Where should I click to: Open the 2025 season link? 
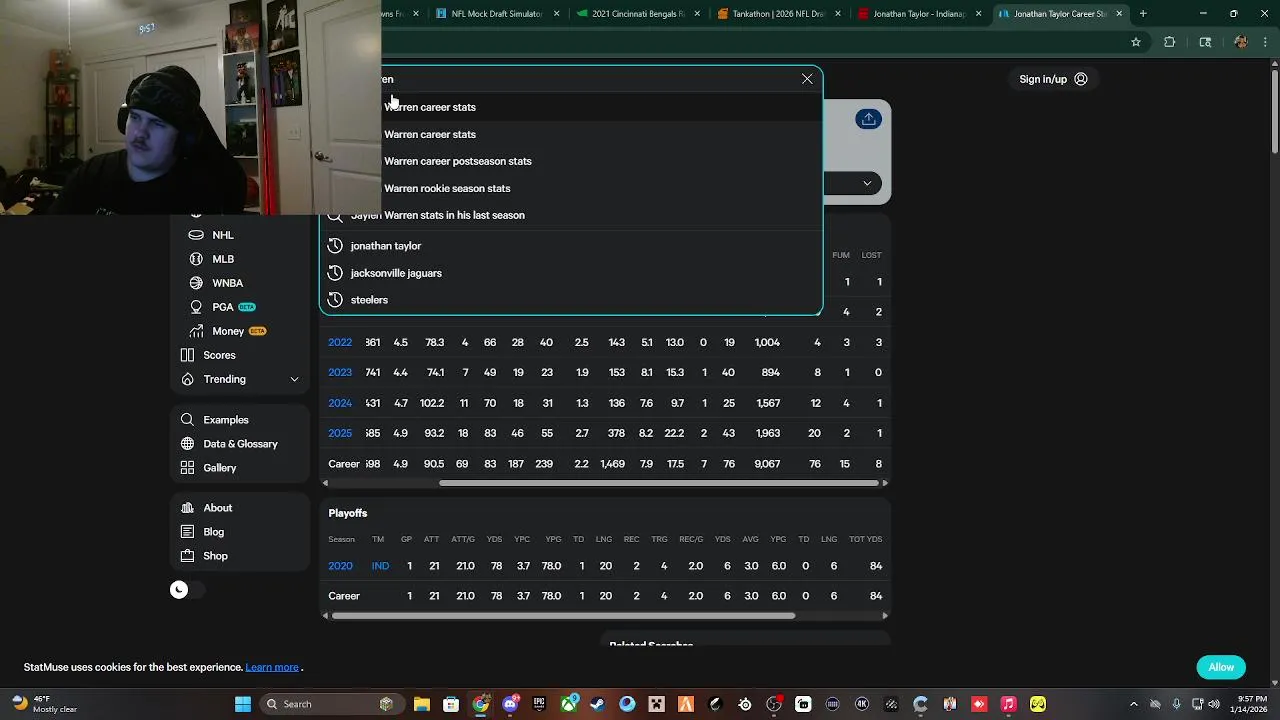340,433
